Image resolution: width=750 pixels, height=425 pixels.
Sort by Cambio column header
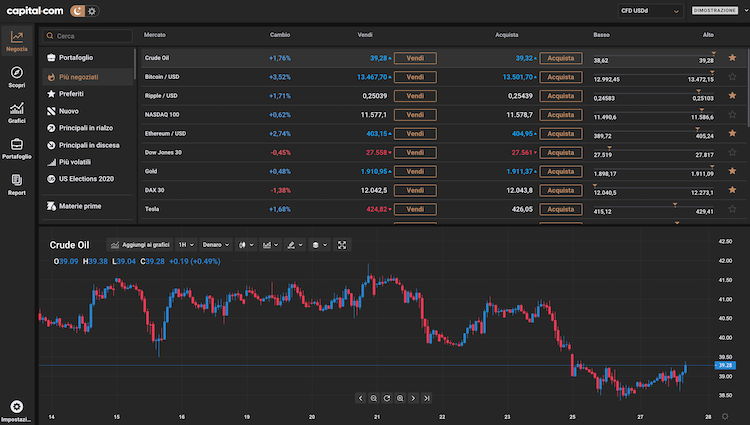pos(280,35)
